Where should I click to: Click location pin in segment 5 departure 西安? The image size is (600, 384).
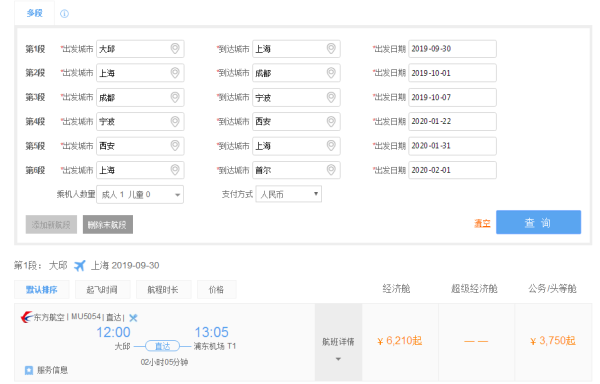(175, 146)
